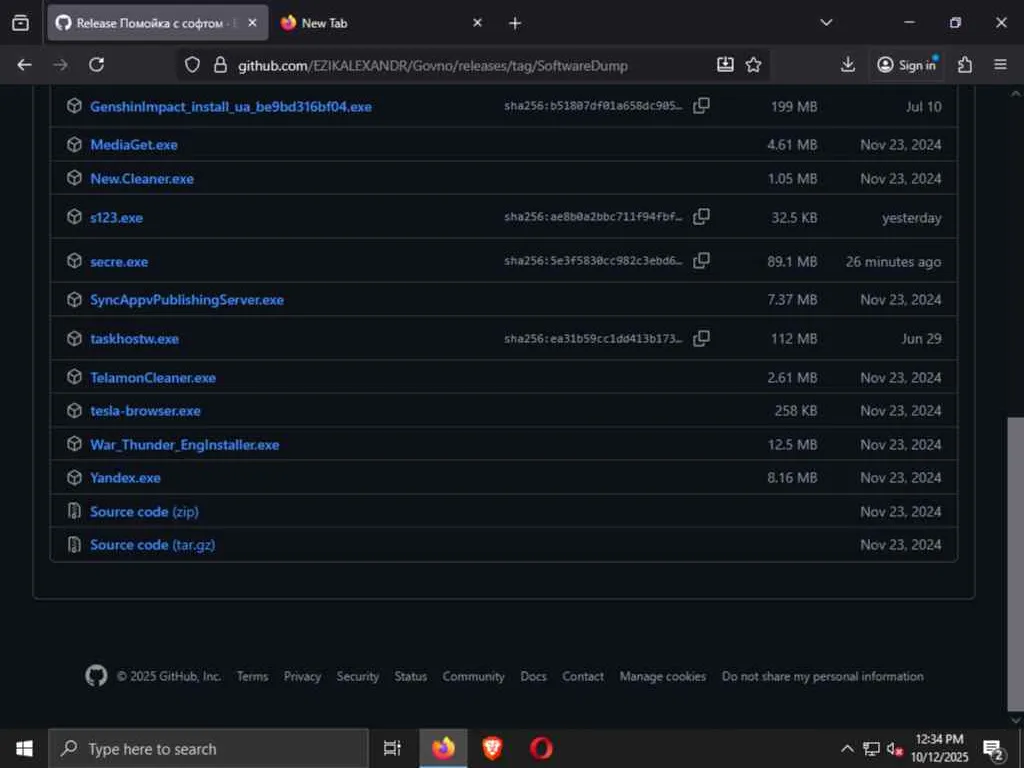Open Community footer link

[473, 676]
